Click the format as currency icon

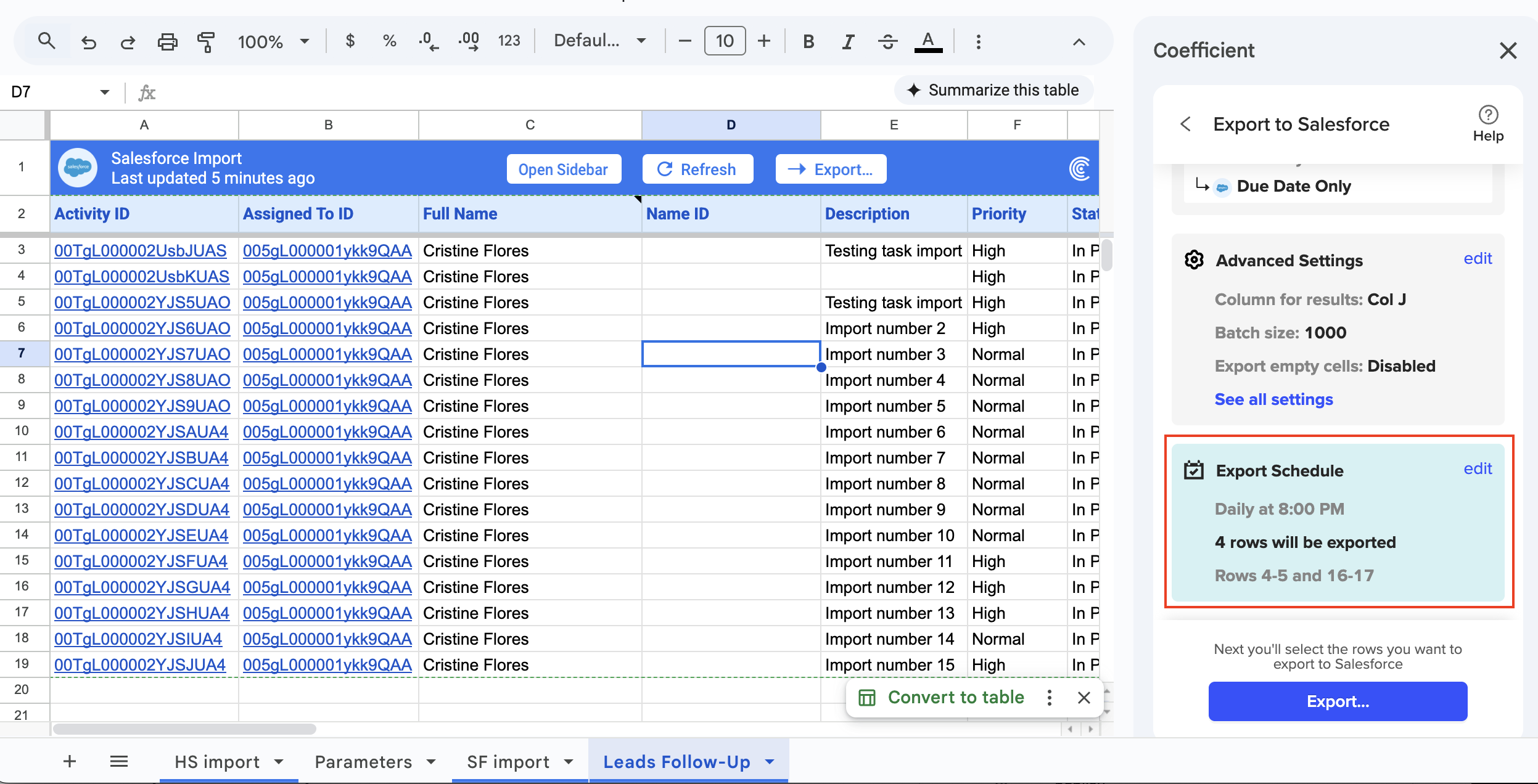coord(350,41)
